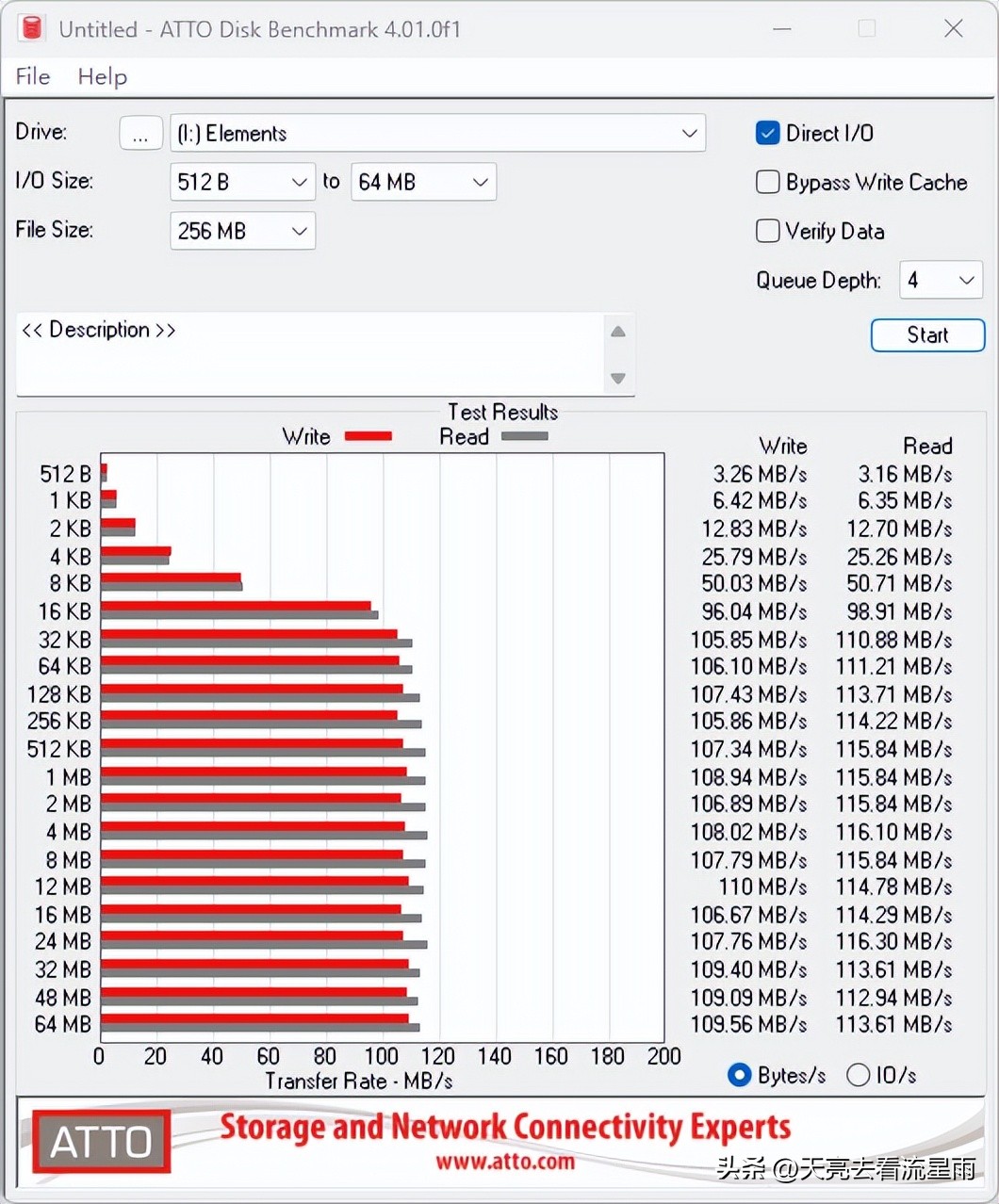
Task: Click the 98.91 MB/s read value
Action: tap(899, 611)
